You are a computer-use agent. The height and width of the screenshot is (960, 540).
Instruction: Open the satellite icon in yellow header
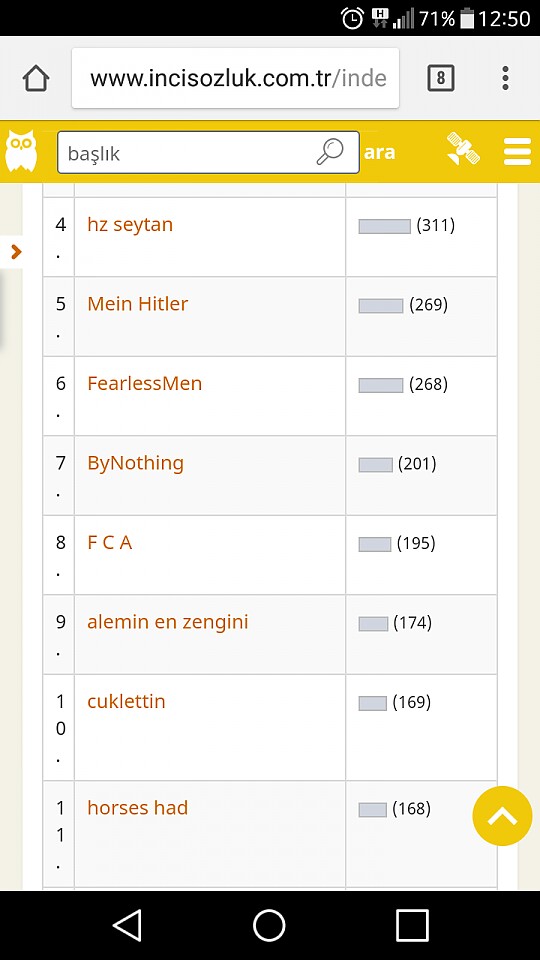tap(463, 149)
